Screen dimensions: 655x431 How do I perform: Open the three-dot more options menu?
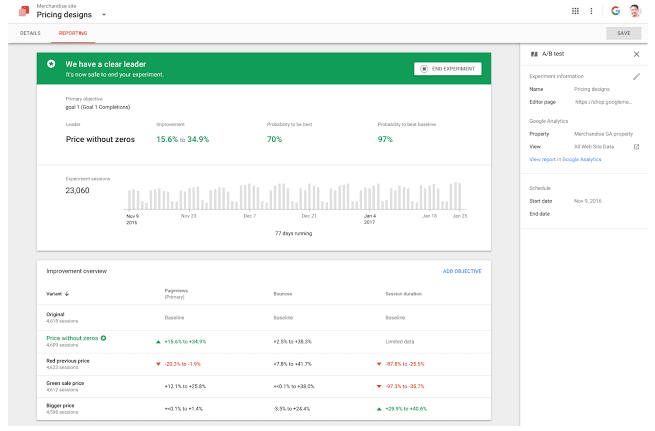click(591, 11)
